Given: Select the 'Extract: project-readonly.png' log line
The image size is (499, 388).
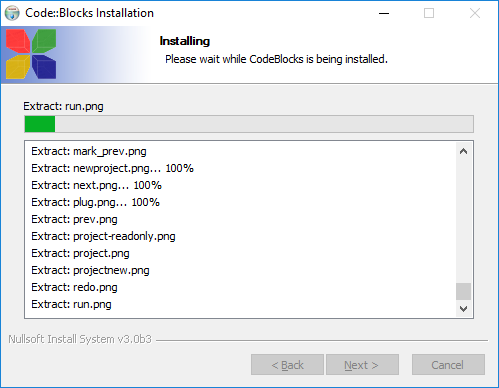Looking at the screenshot, I should point(103,236).
